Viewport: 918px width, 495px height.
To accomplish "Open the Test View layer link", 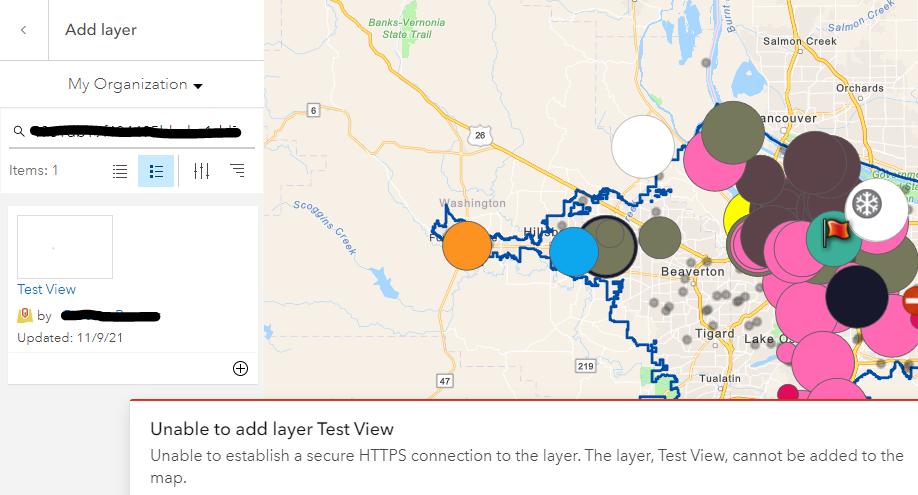I will click(47, 289).
